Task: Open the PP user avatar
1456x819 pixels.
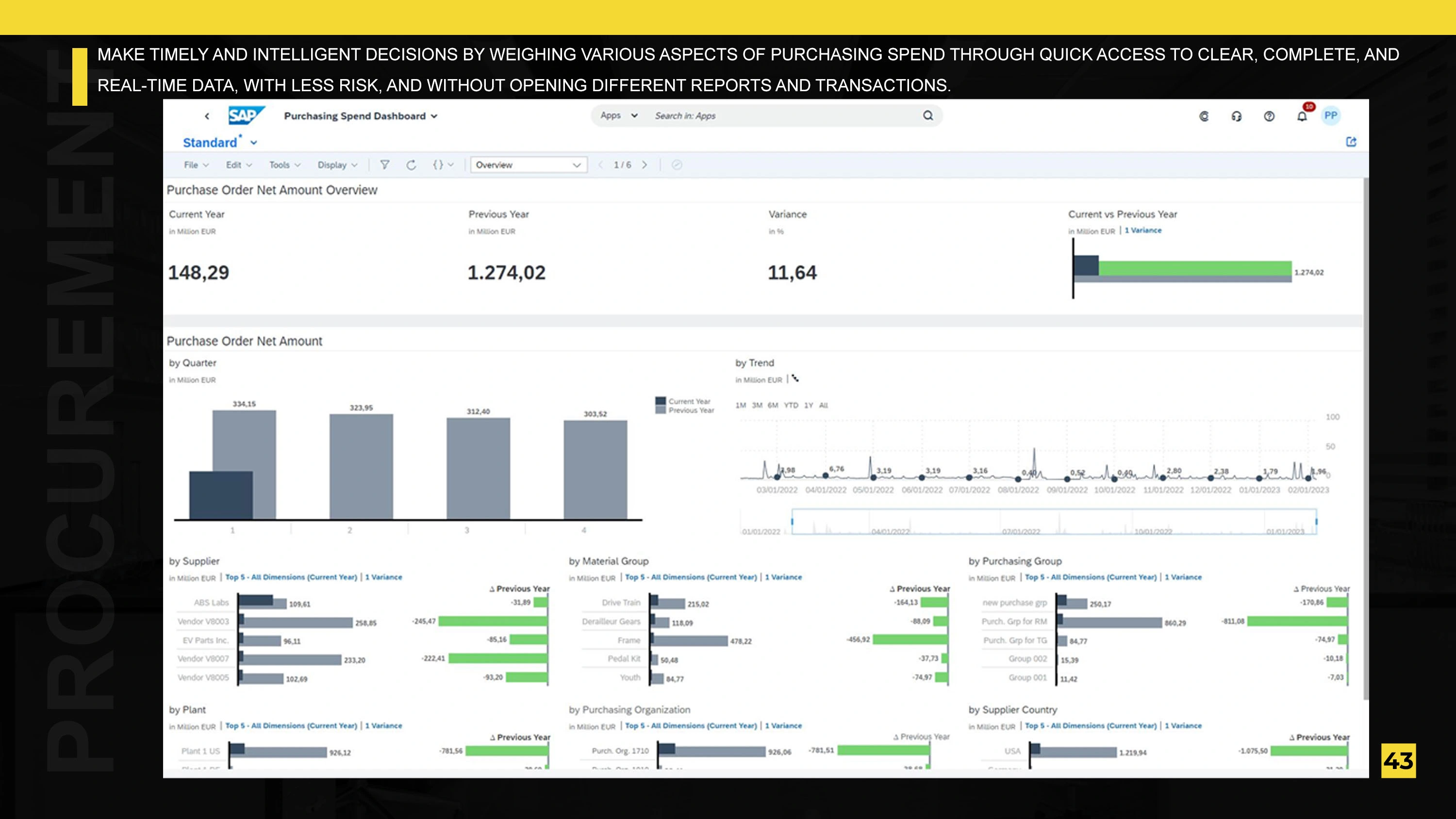Action: 1330,116
